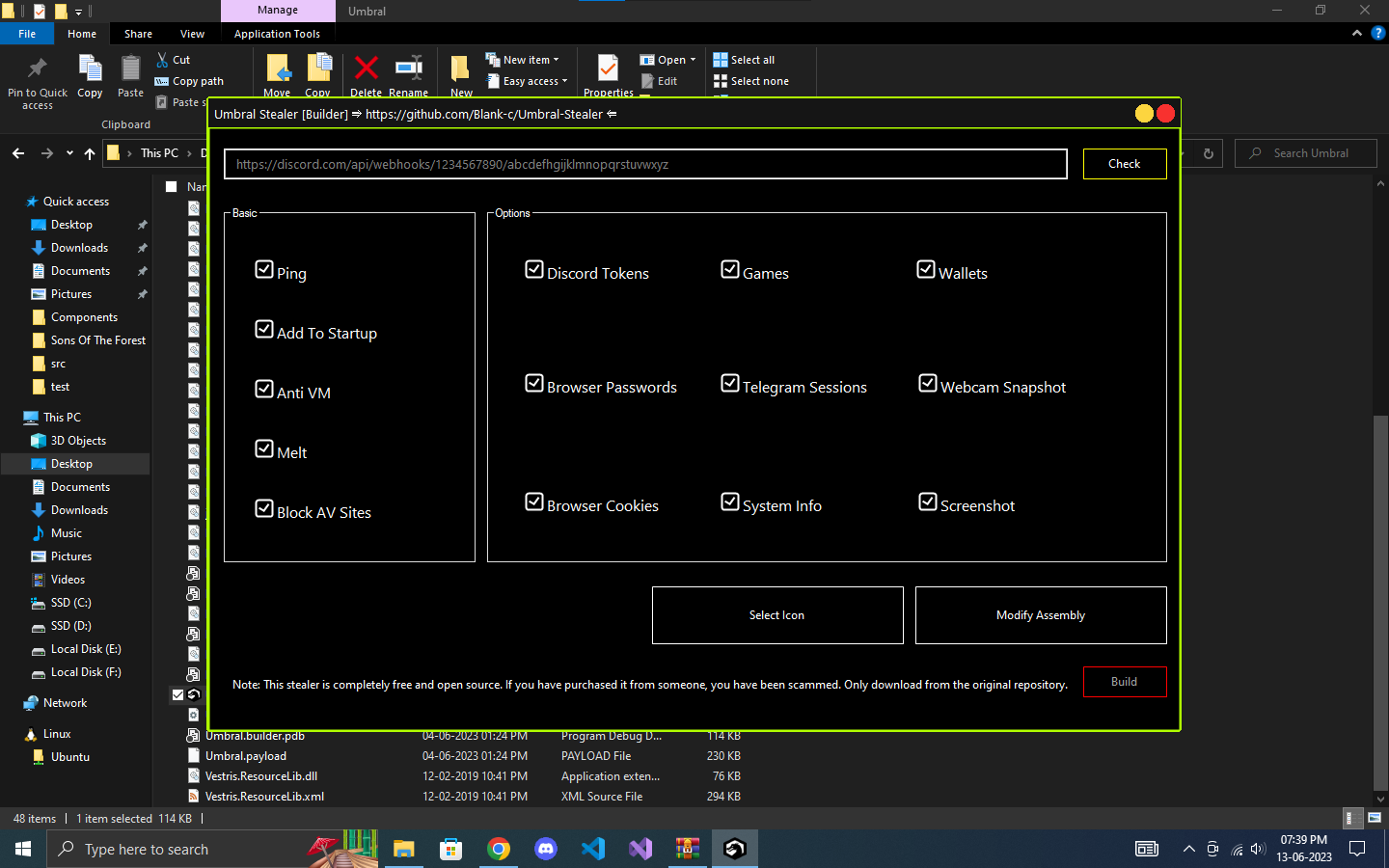Viewport: 1389px width, 868px height.
Task: Click the Move to icon
Action: (277, 70)
